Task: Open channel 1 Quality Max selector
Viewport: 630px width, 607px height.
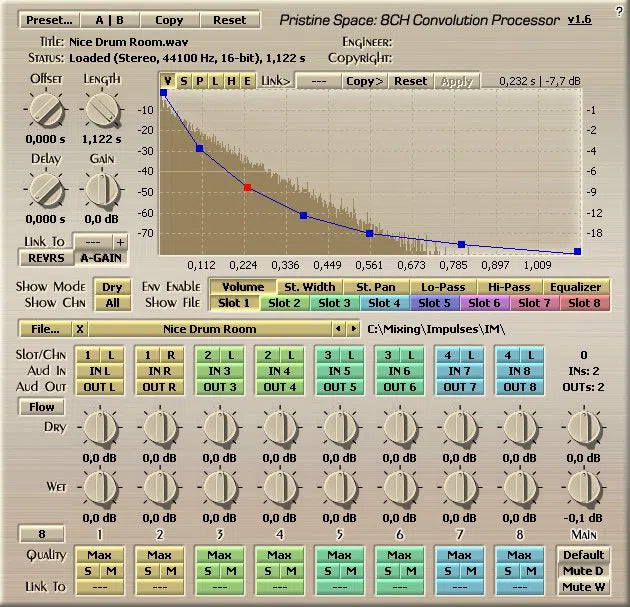Action: point(98,555)
